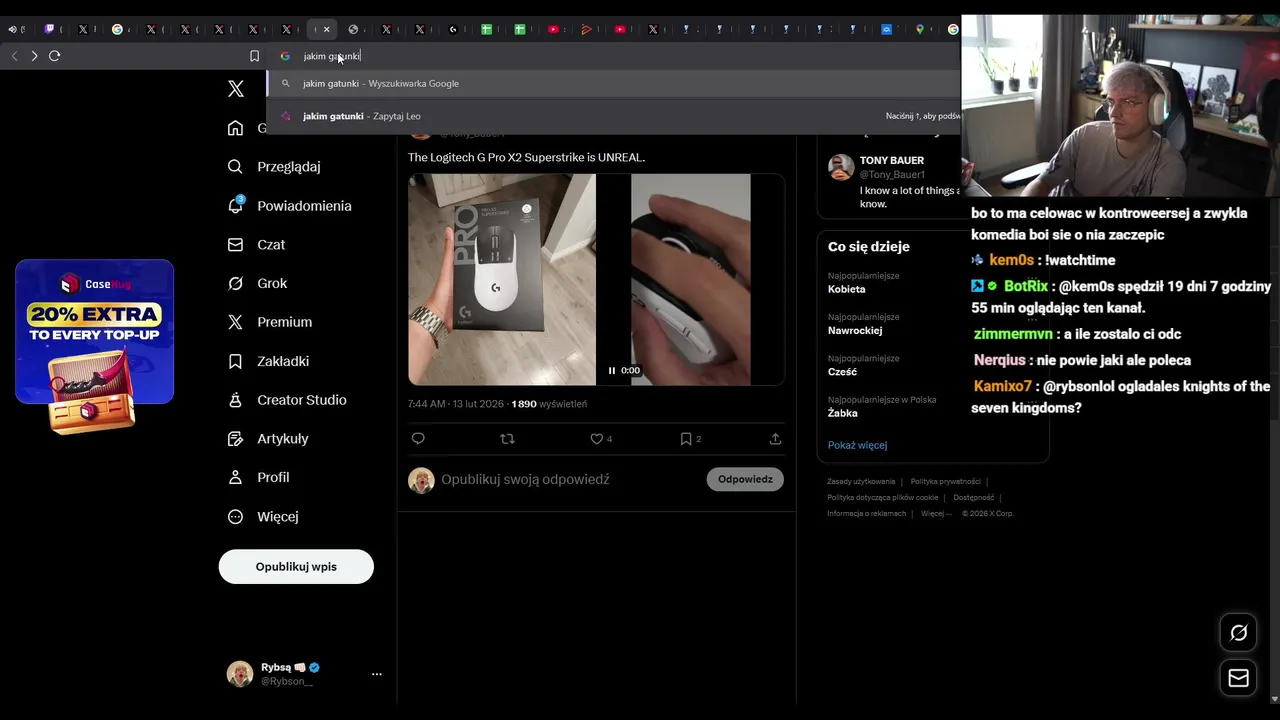
Task: Reload the page with refresh icon
Action: click(x=55, y=56)
